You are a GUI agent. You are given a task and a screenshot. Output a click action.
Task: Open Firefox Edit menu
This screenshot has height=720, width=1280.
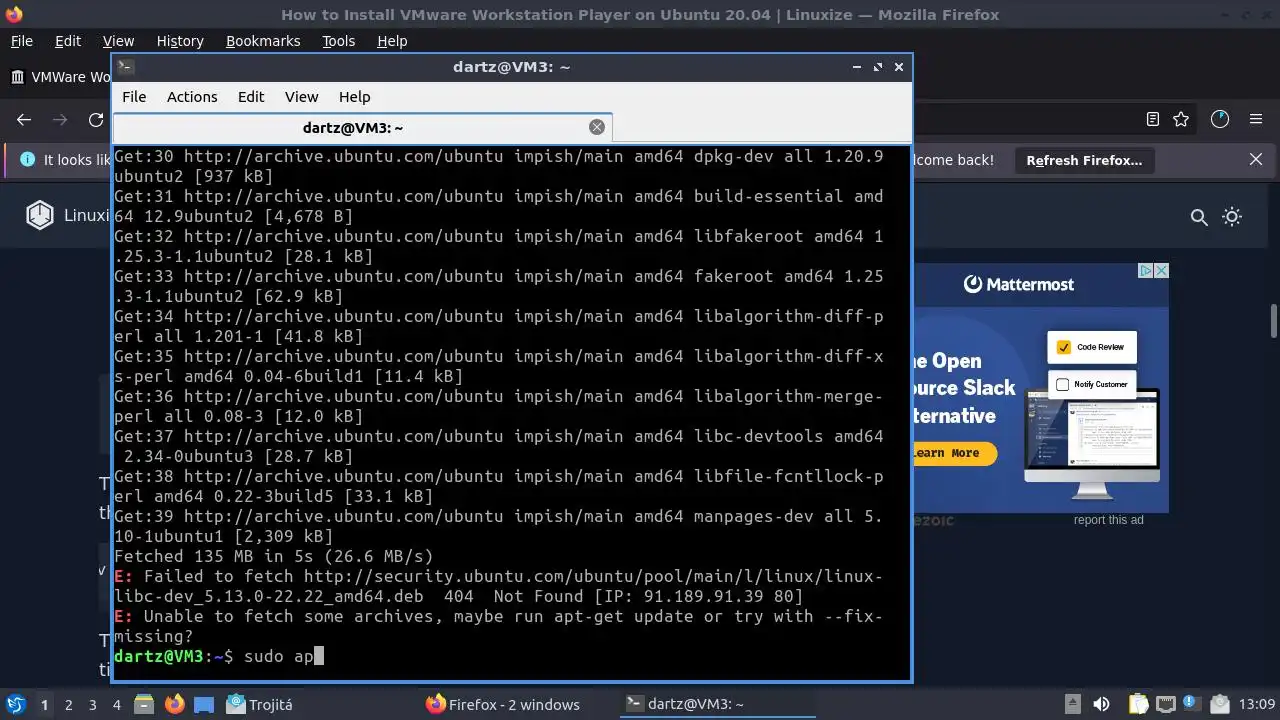click(68, 41)
